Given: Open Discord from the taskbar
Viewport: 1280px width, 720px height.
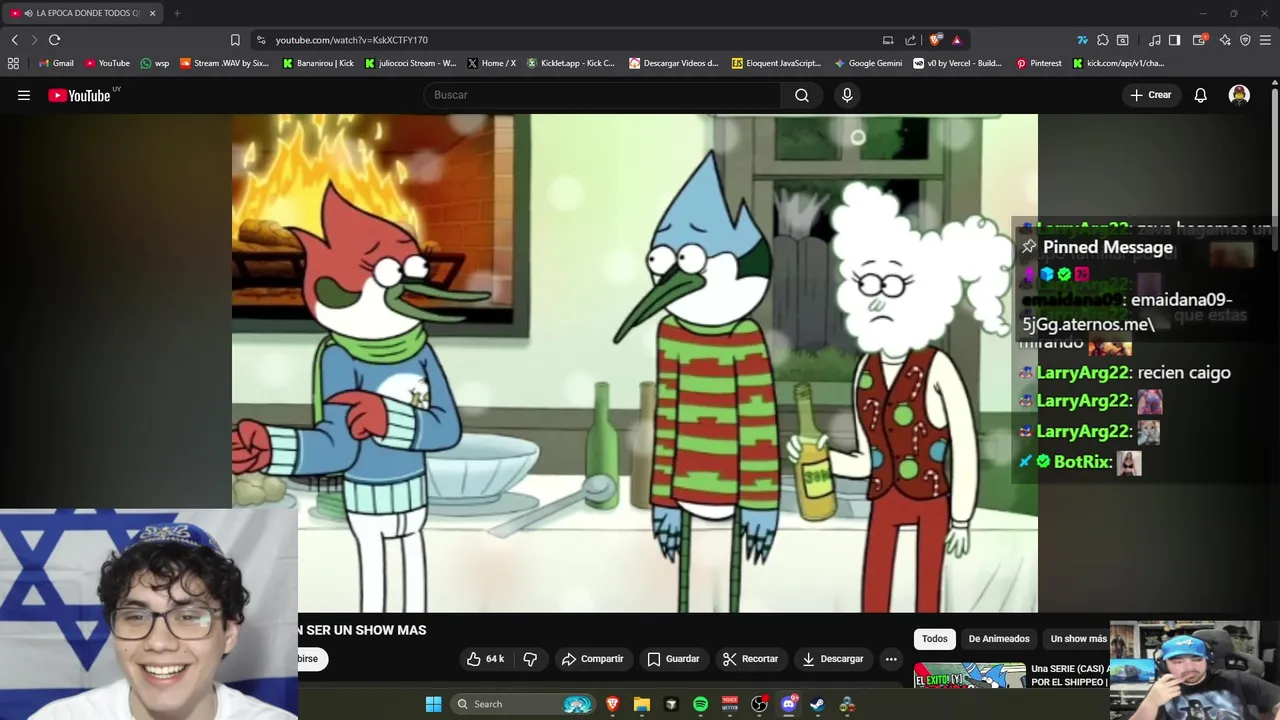Looking at the screenshot, I should (x=788, y=704).
